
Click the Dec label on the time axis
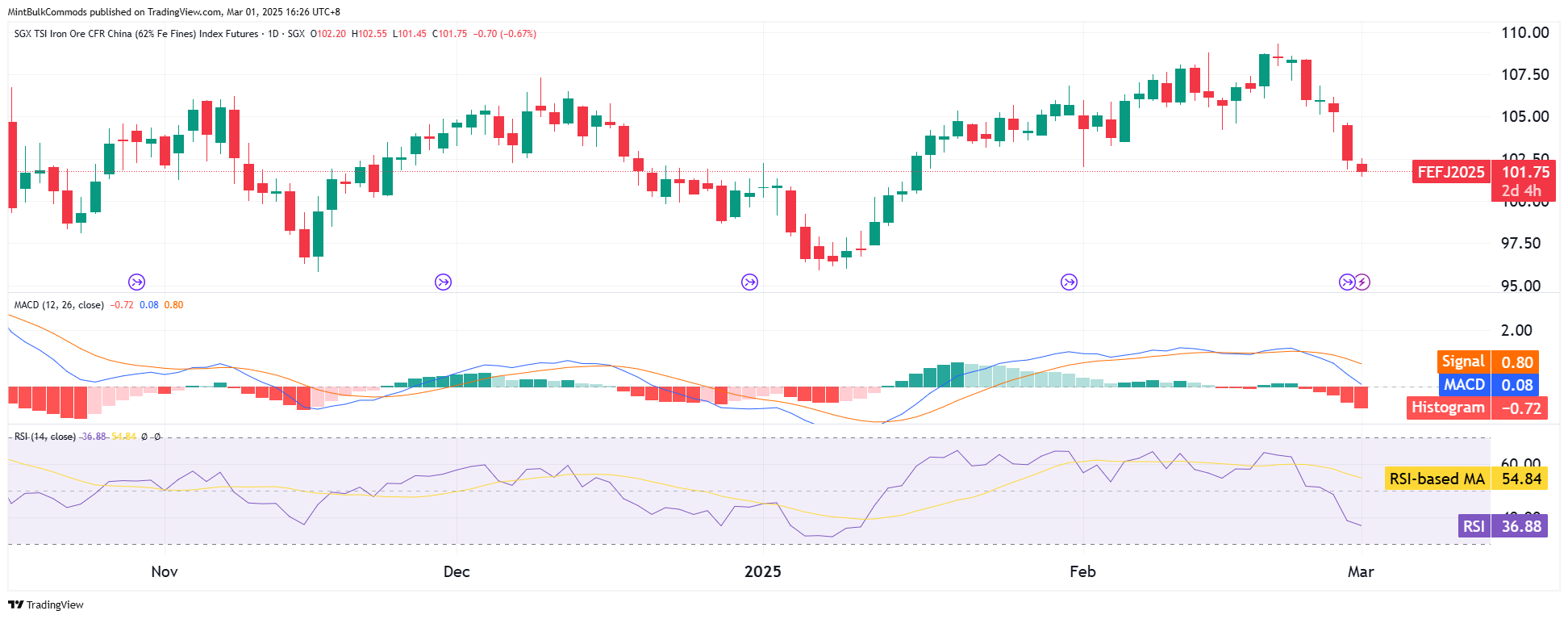[457, 571]
